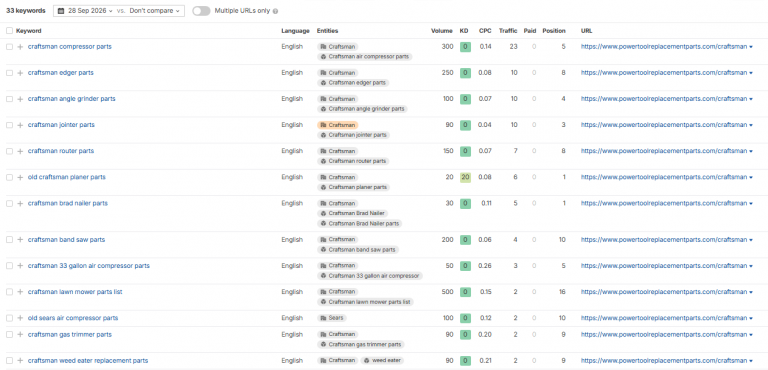Expand the plus icon for craftsman jointer parts

(20, 125)
